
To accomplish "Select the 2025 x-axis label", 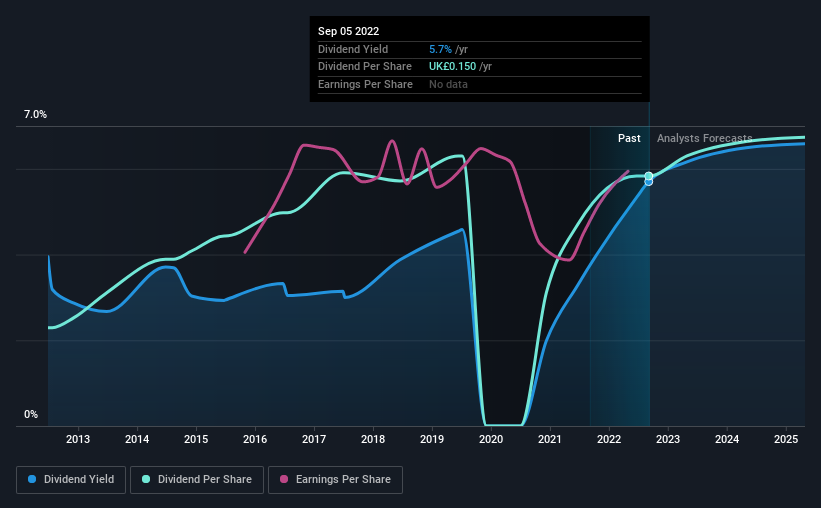I will click(x=786, y=439).
